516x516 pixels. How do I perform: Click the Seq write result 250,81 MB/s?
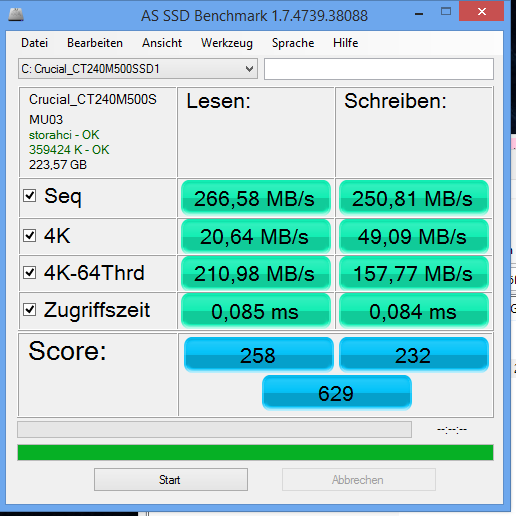pos(414,198)
